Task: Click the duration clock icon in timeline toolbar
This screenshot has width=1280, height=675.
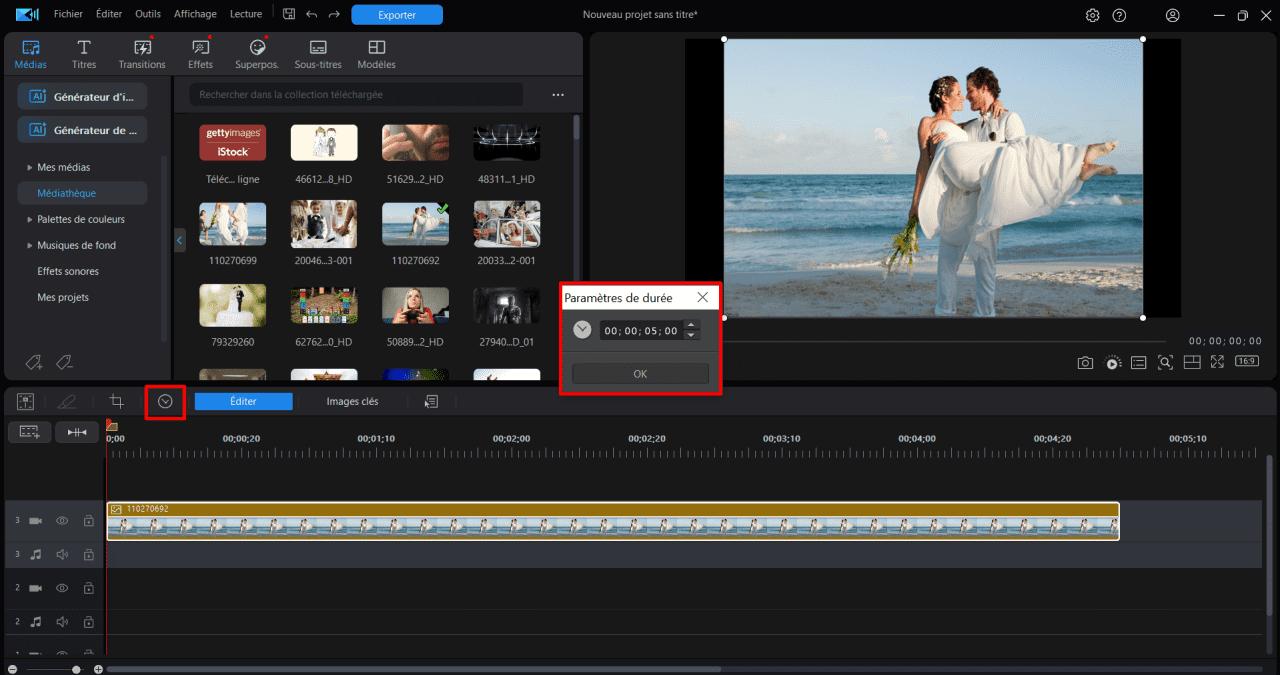Action: [166, 401]
